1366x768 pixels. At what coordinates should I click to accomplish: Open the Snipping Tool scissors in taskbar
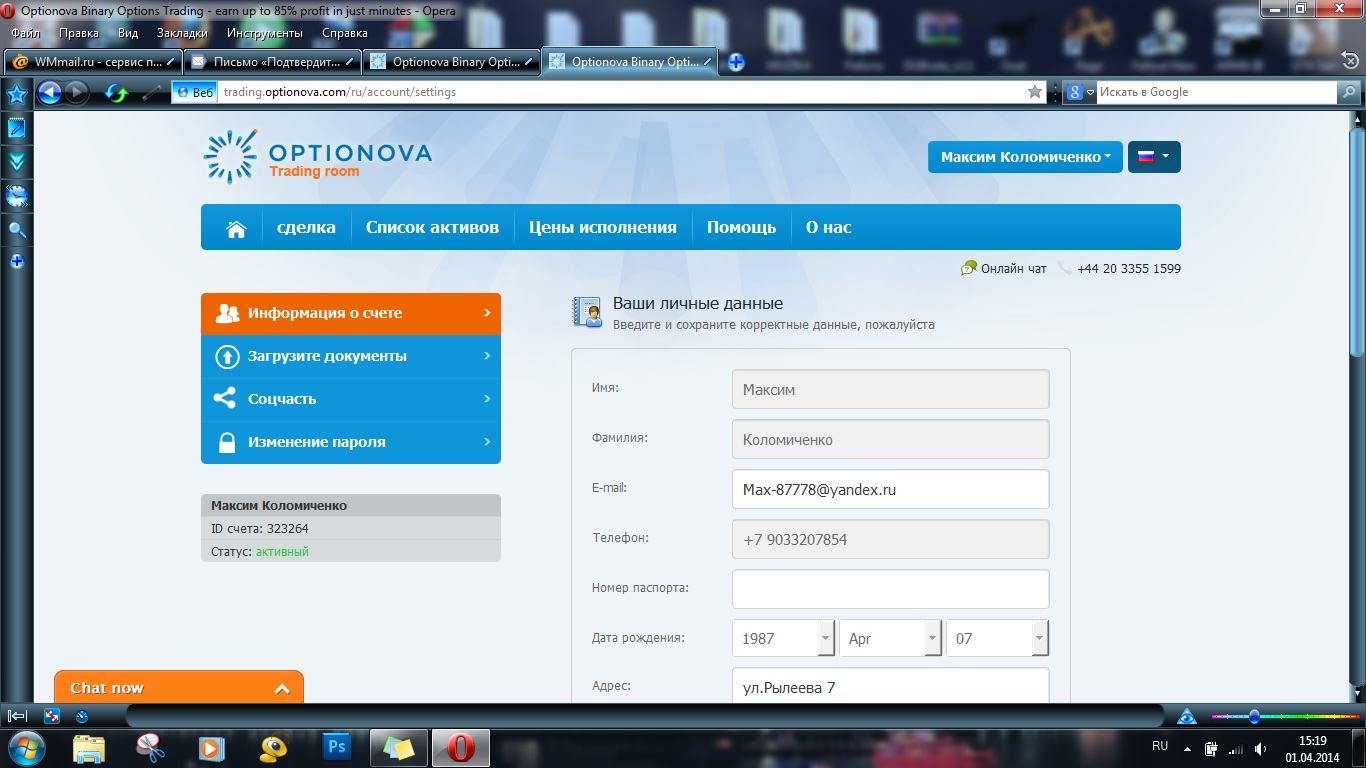coord(150,747)
